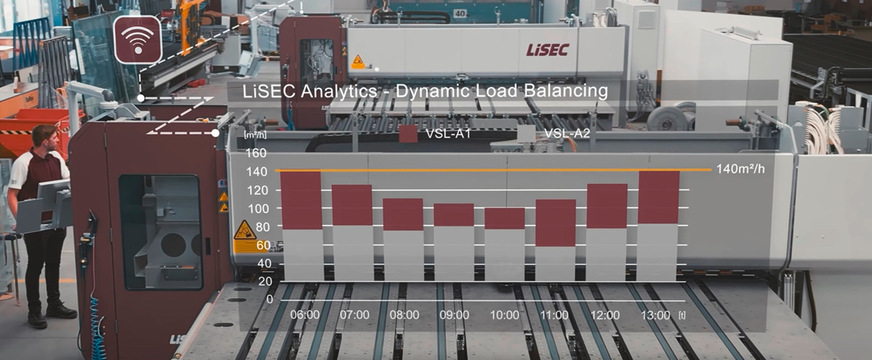Viewport: 872px width, 360px height.
Task: Click the VSL-A2 legend text
Action: coord(567,134)
